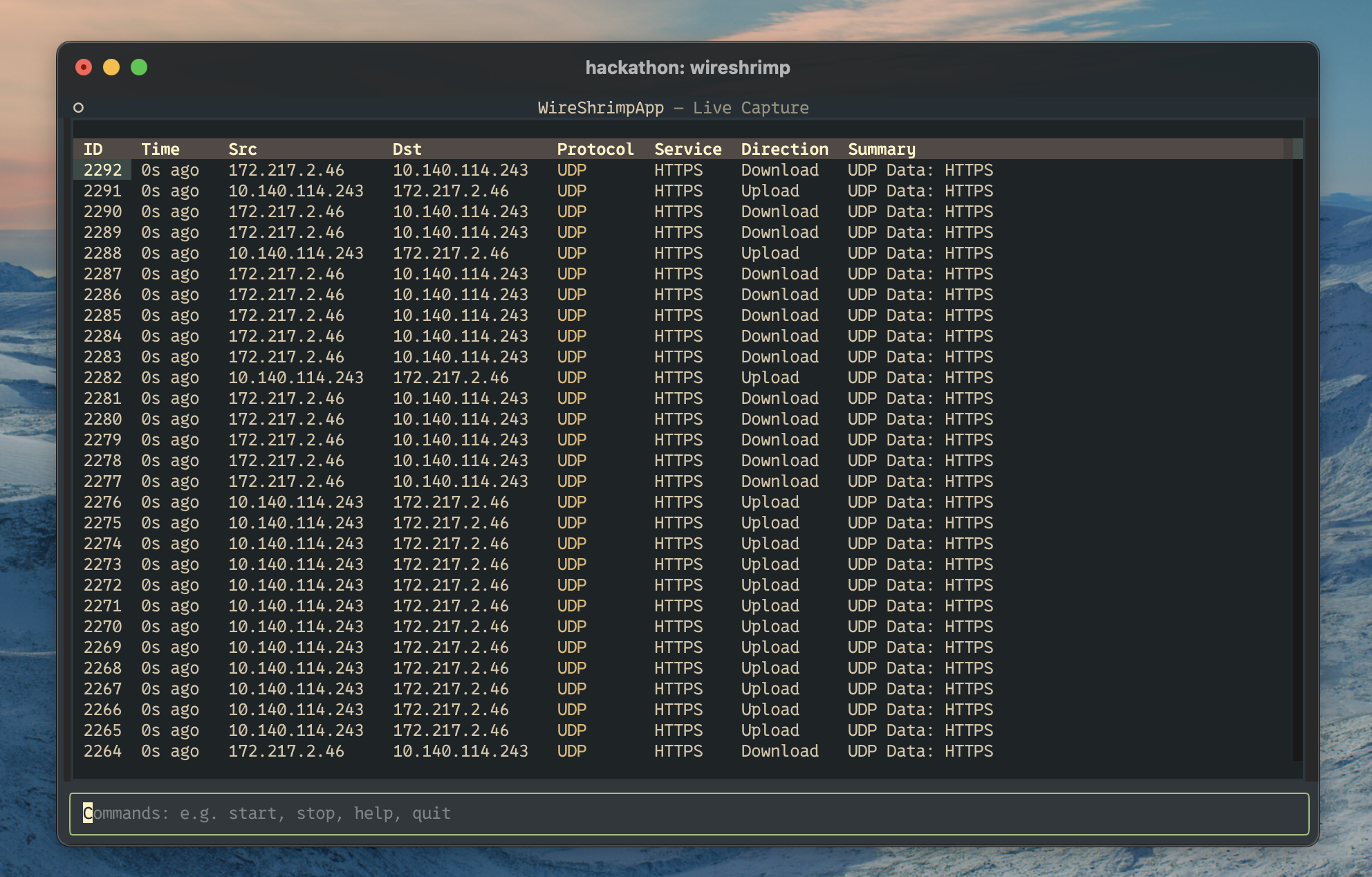Click the Src column header
This screenshot has height=877, width=1372.
(243, 149)
